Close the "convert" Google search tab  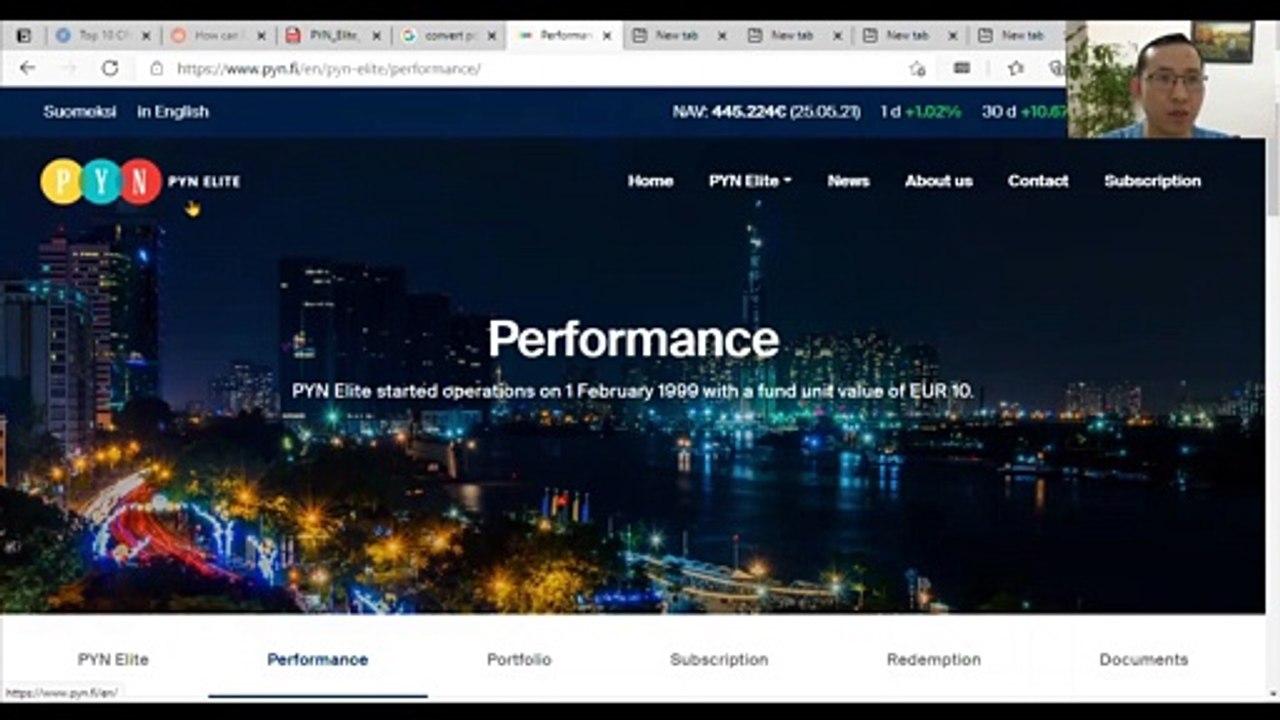point(492,35)
